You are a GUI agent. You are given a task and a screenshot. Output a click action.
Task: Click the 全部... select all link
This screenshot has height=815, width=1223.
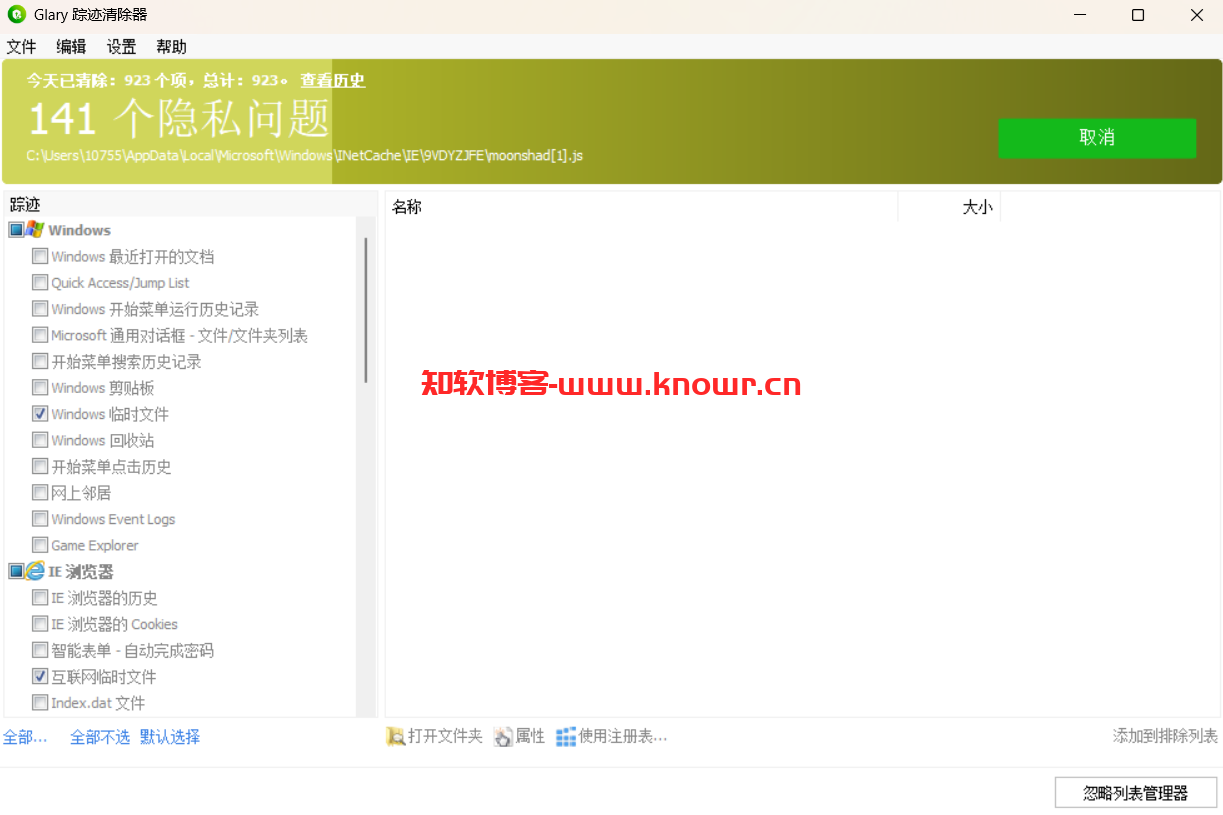tap(25, 737)
